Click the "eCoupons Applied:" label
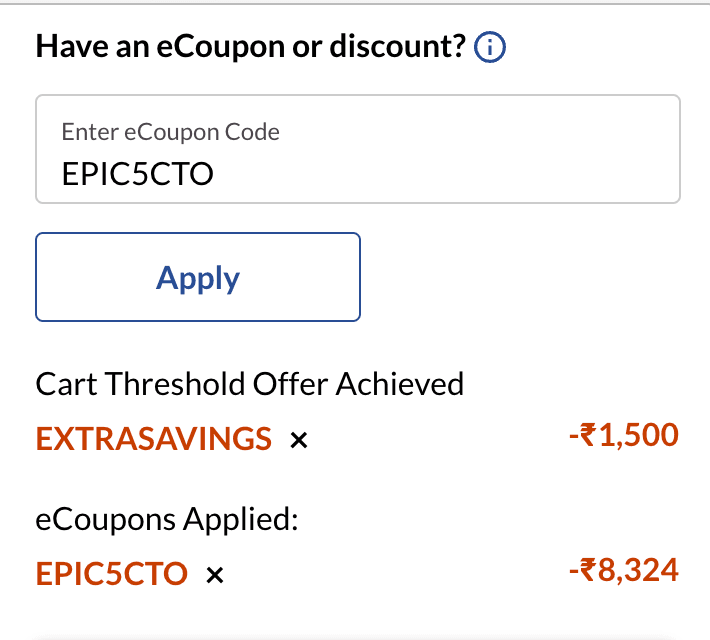Viewport: 710px width, 640px height. click(167, 520)
